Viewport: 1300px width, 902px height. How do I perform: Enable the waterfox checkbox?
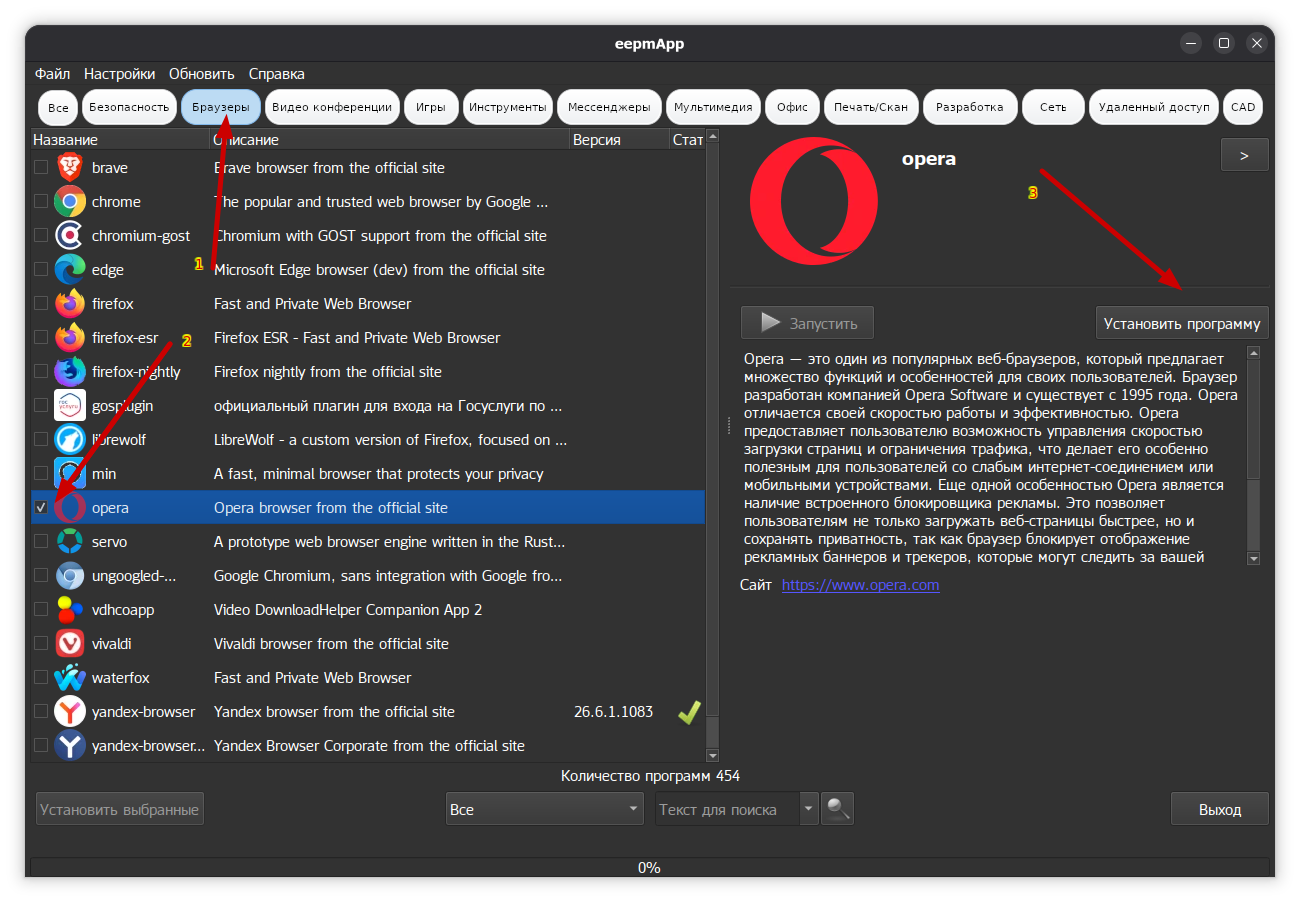[x=41, y=678]
